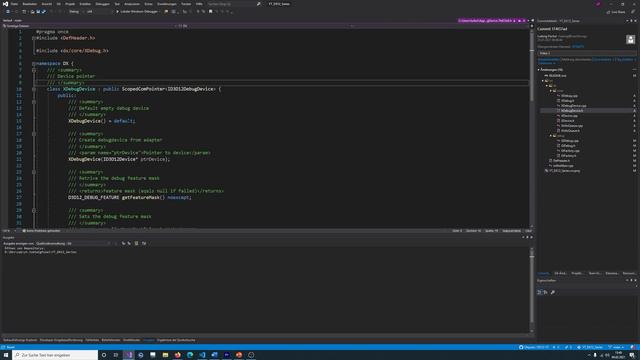Open the Datei menu
The height and width of the screenshot is (360, 640).
[14, 4]
